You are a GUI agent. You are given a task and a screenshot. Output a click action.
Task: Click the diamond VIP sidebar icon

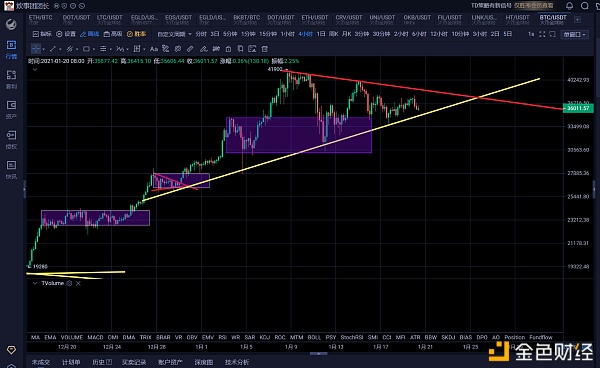pos(11,350)
